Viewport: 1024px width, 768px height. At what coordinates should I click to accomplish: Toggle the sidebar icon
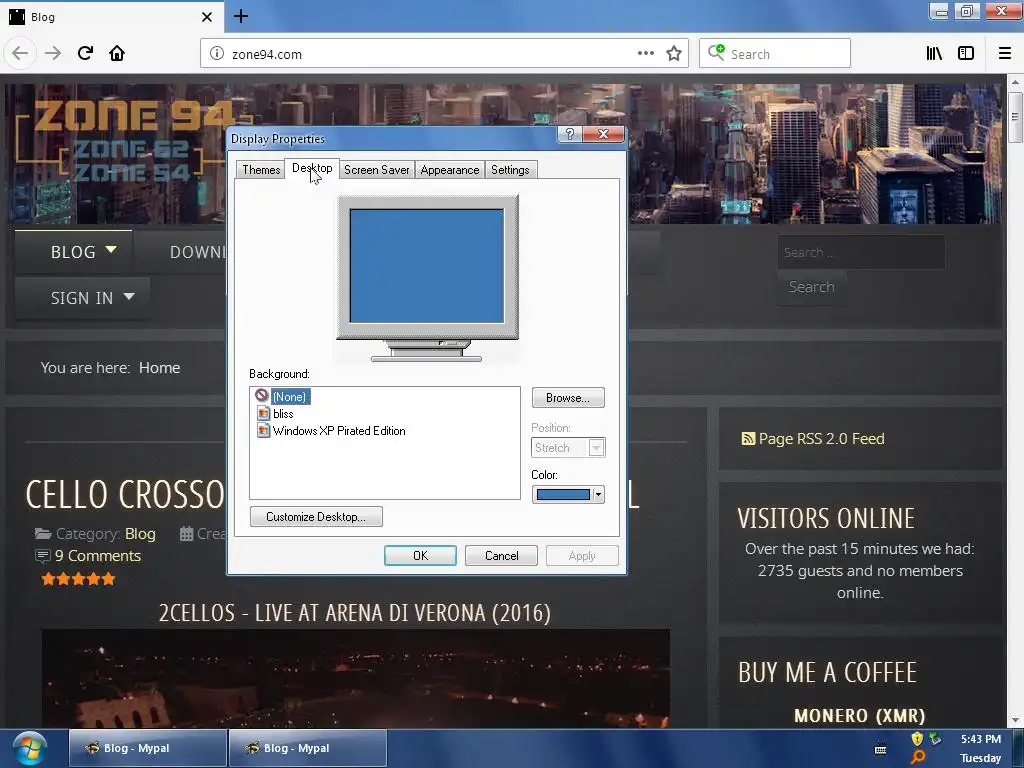point(966,54)
